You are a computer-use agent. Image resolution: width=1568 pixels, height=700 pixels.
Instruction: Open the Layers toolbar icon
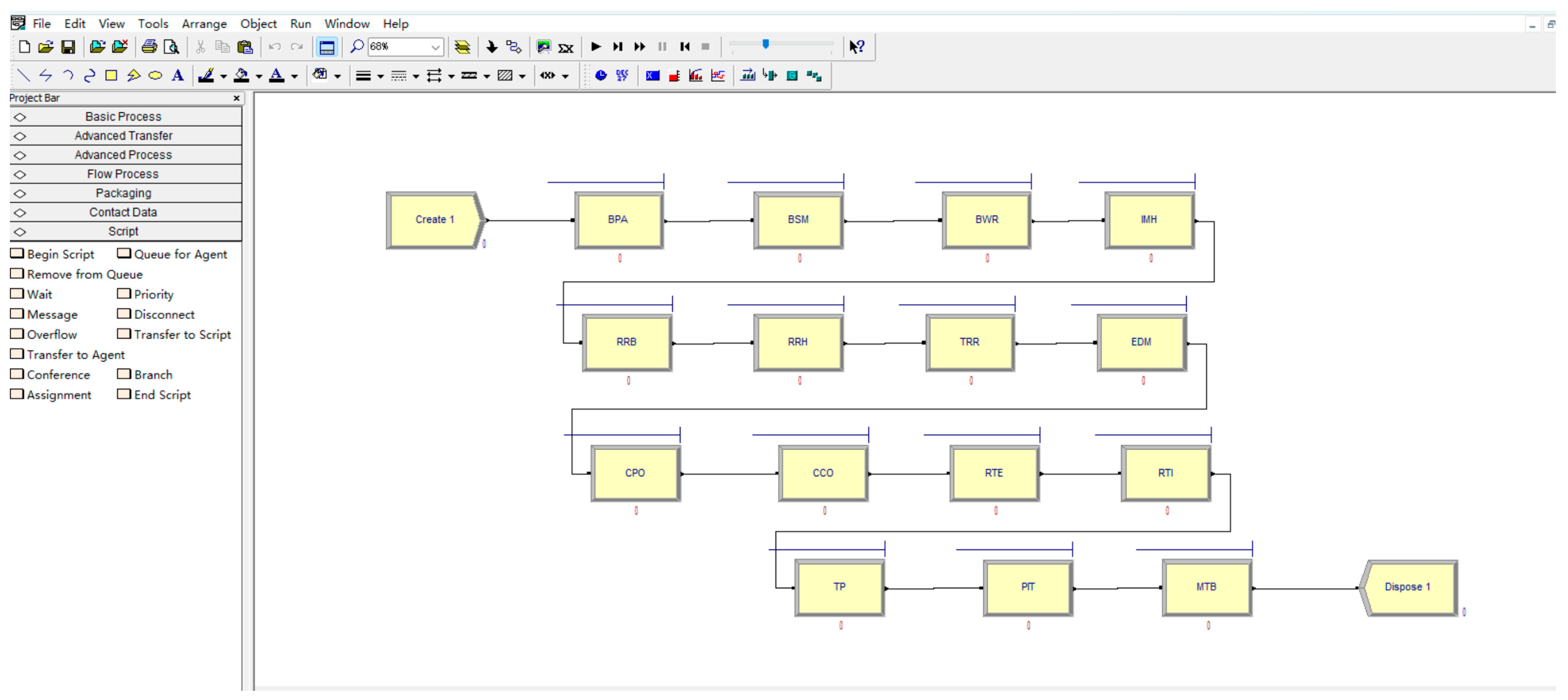pos(462,46)
